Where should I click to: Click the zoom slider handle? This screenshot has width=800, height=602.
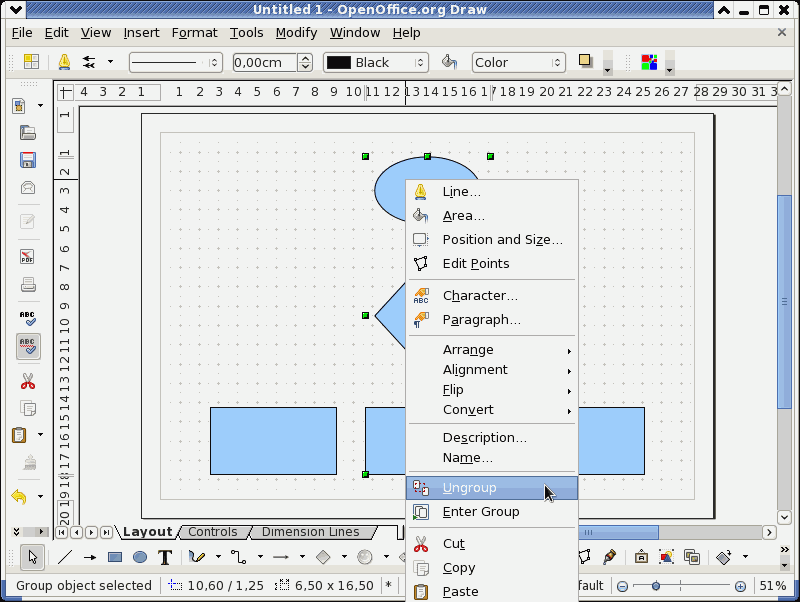pos(656,586)
